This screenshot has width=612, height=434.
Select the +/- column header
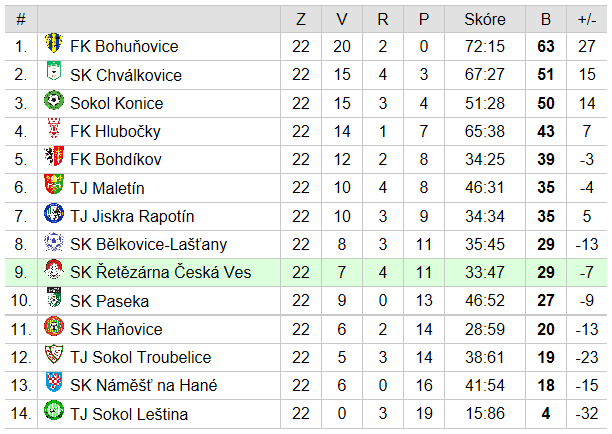click(587, 19)
